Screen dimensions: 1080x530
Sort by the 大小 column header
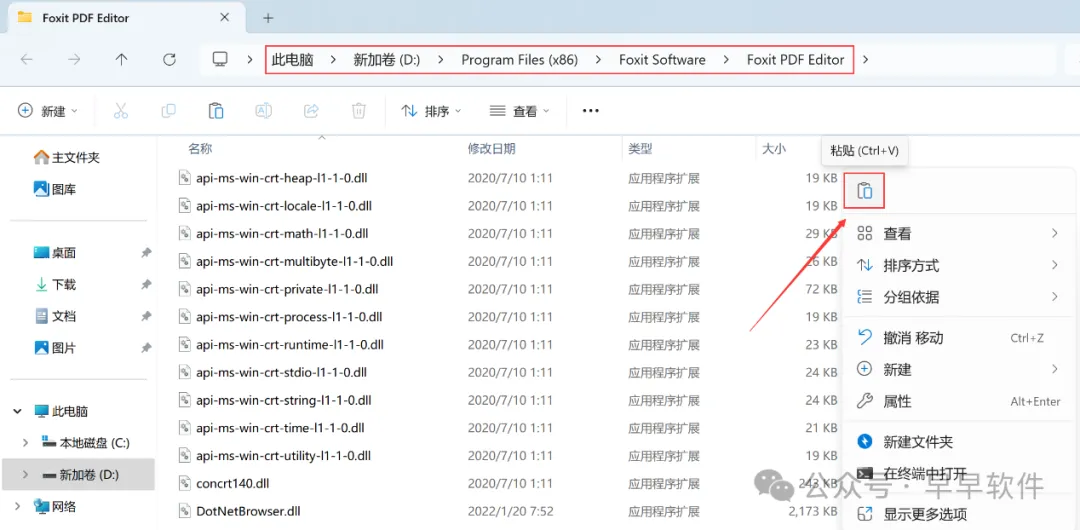[x=773, y=148]
